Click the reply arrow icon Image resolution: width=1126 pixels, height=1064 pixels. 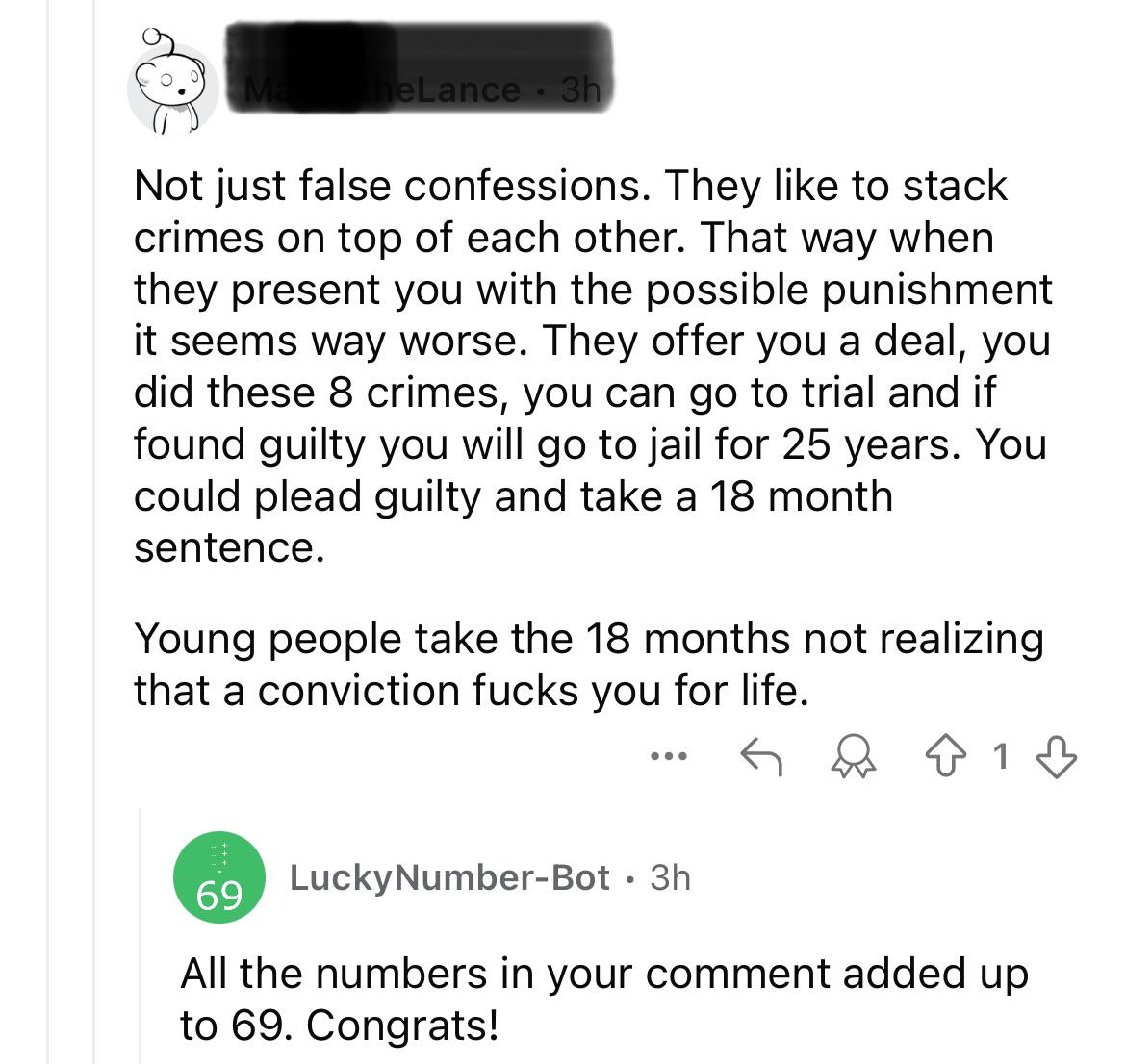click(759, 757)
